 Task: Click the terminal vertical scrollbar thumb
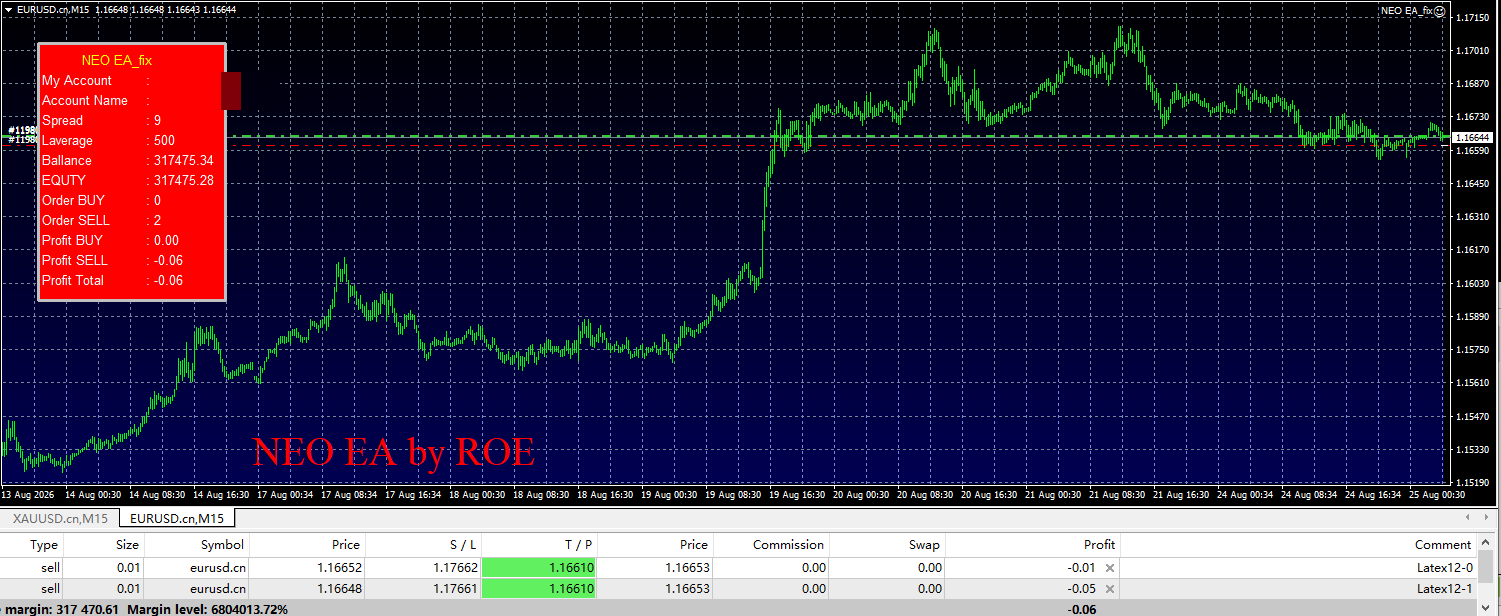[1487, 567]
